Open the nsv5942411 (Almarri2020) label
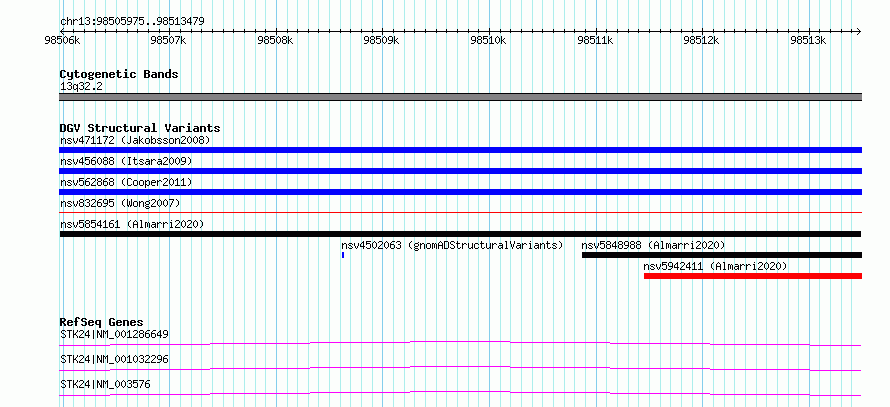890x407 pixels. pyautogui.click(x=715, y=266)
